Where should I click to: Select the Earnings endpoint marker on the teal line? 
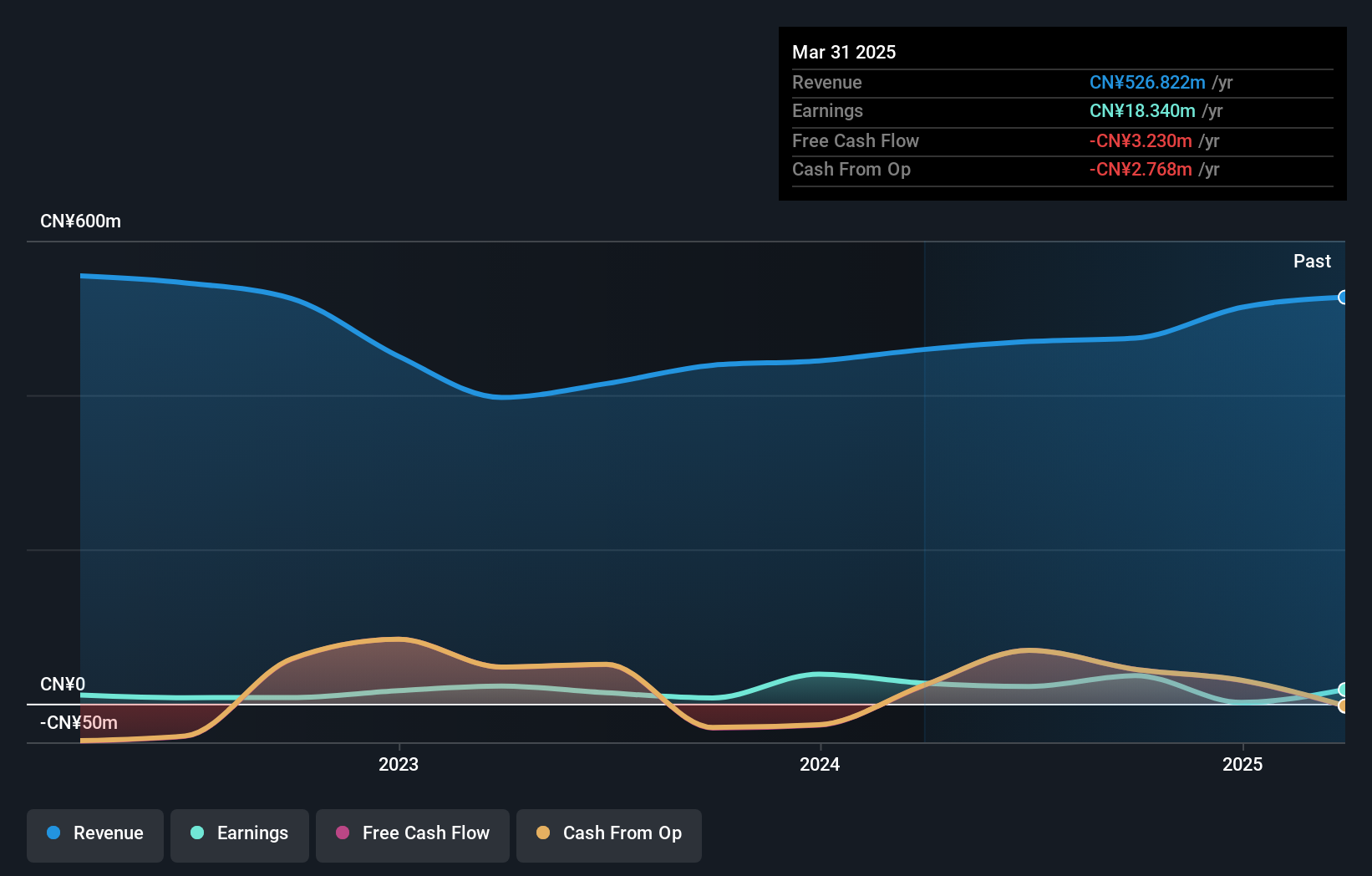tap(1343, 690)
